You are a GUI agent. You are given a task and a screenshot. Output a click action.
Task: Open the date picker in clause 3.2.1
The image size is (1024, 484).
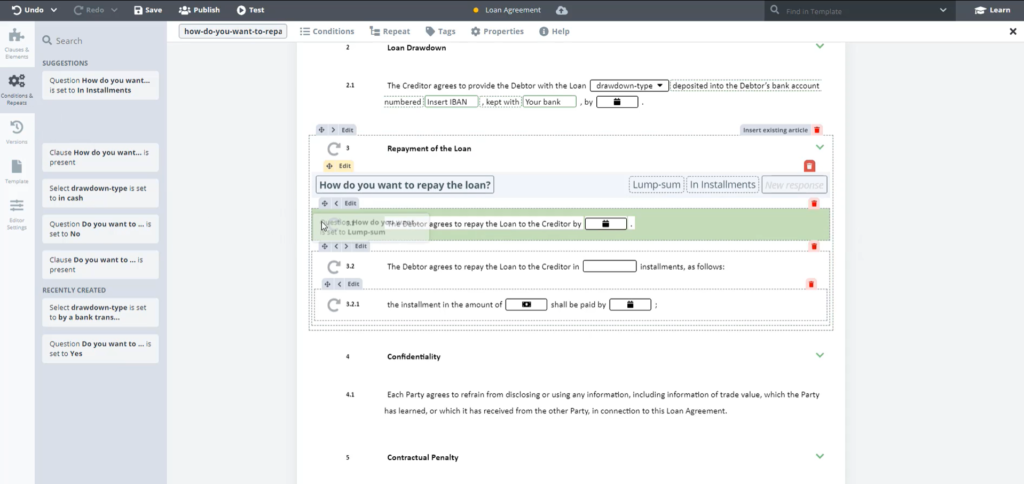[x=630, y=304]
